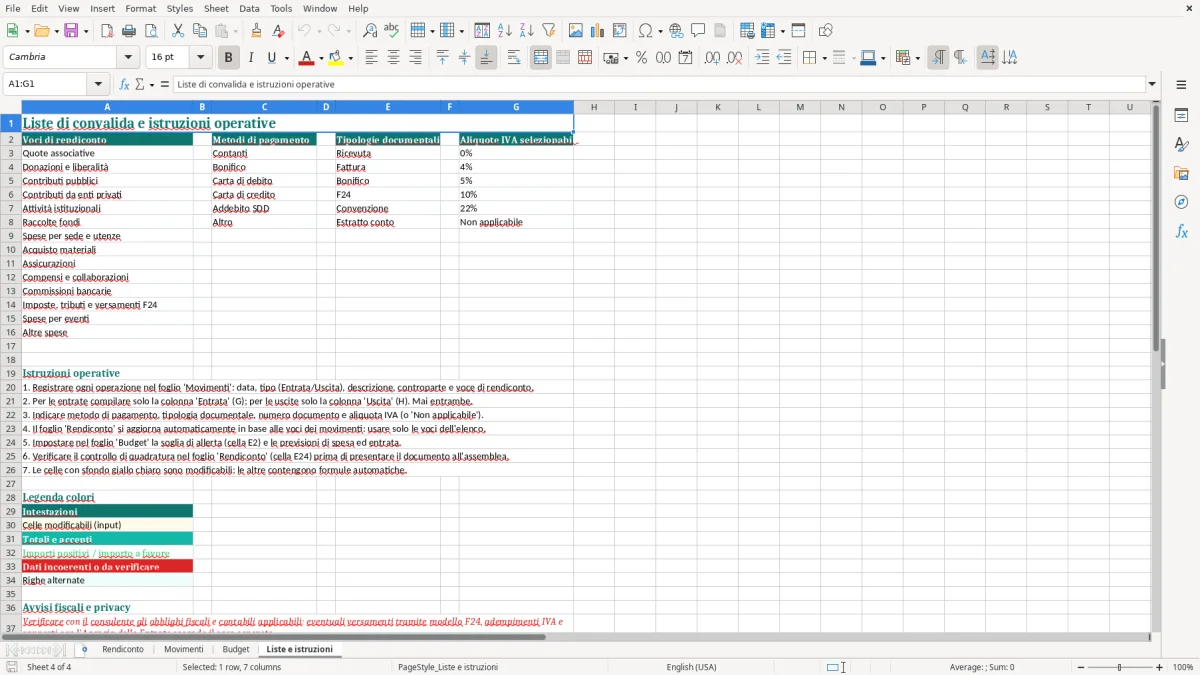Insert a chart

coord(598,31)
